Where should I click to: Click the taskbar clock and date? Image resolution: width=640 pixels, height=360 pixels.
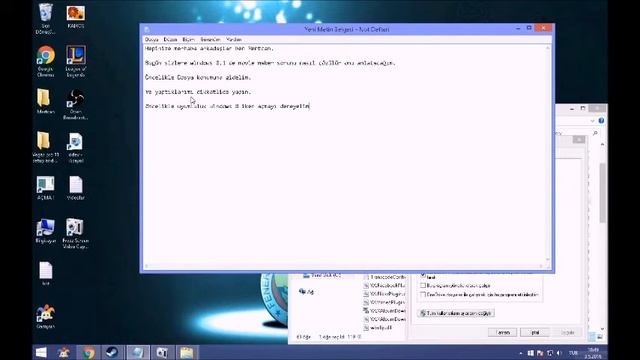[x=593, y=353]
